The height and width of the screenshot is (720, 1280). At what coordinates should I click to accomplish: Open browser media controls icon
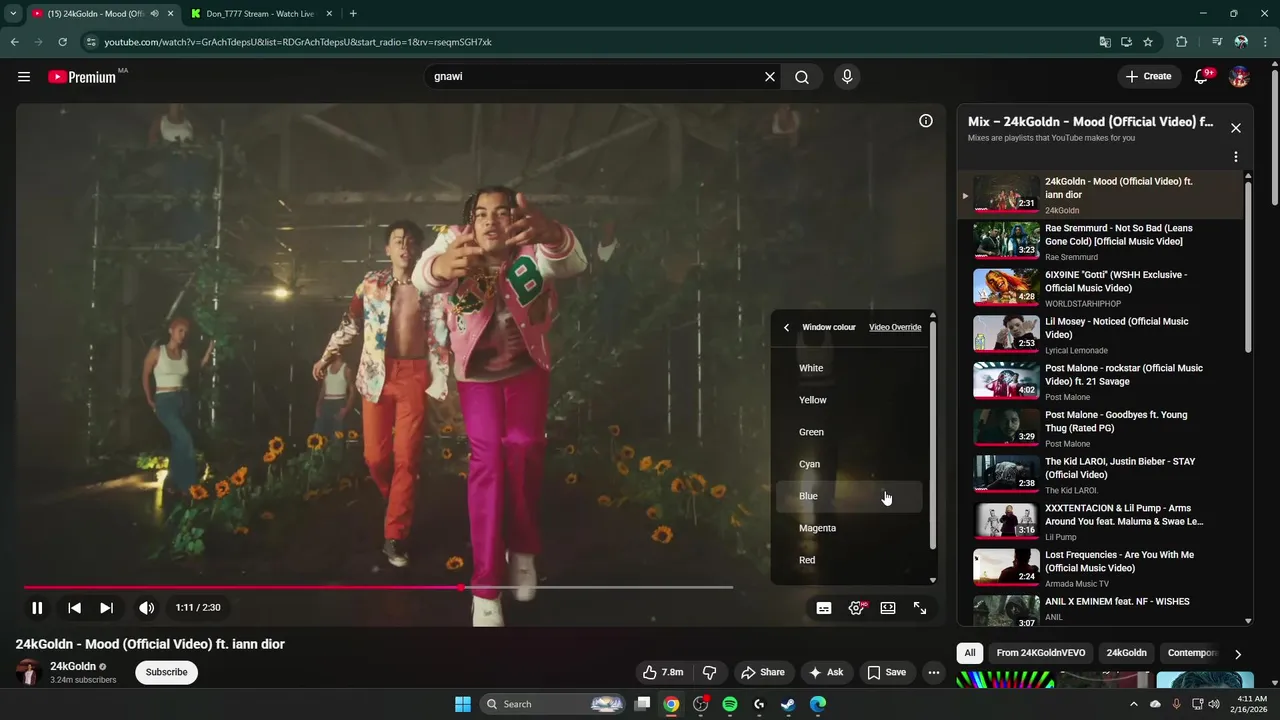(x=1217, y=42)
